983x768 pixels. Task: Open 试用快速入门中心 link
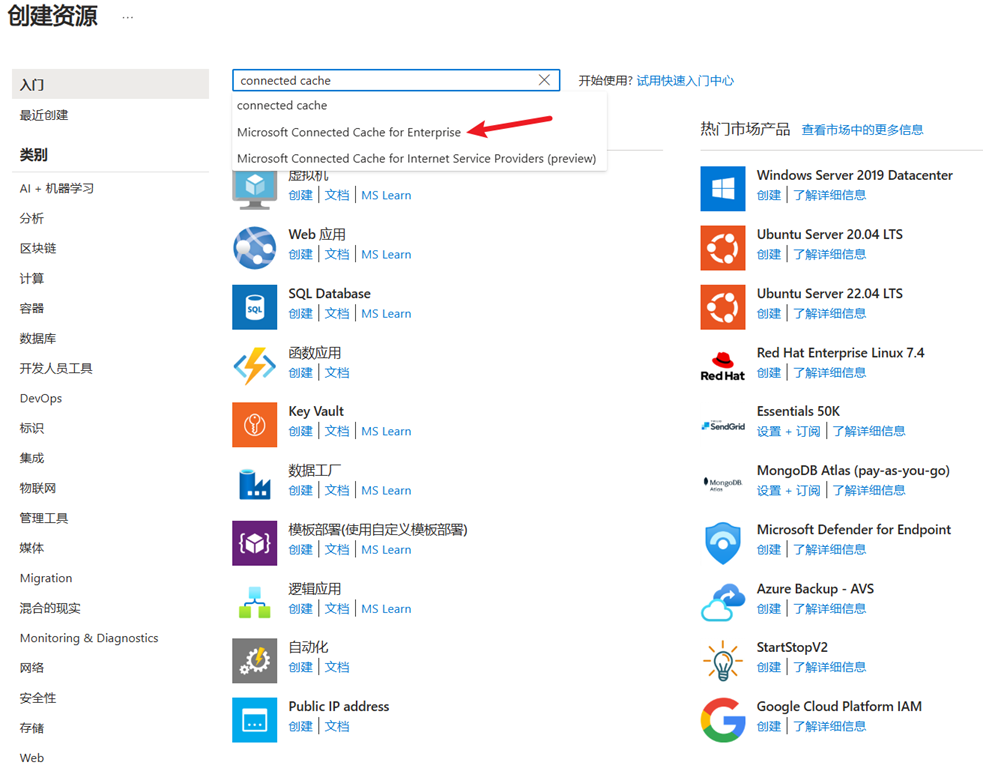coord(685,80)
